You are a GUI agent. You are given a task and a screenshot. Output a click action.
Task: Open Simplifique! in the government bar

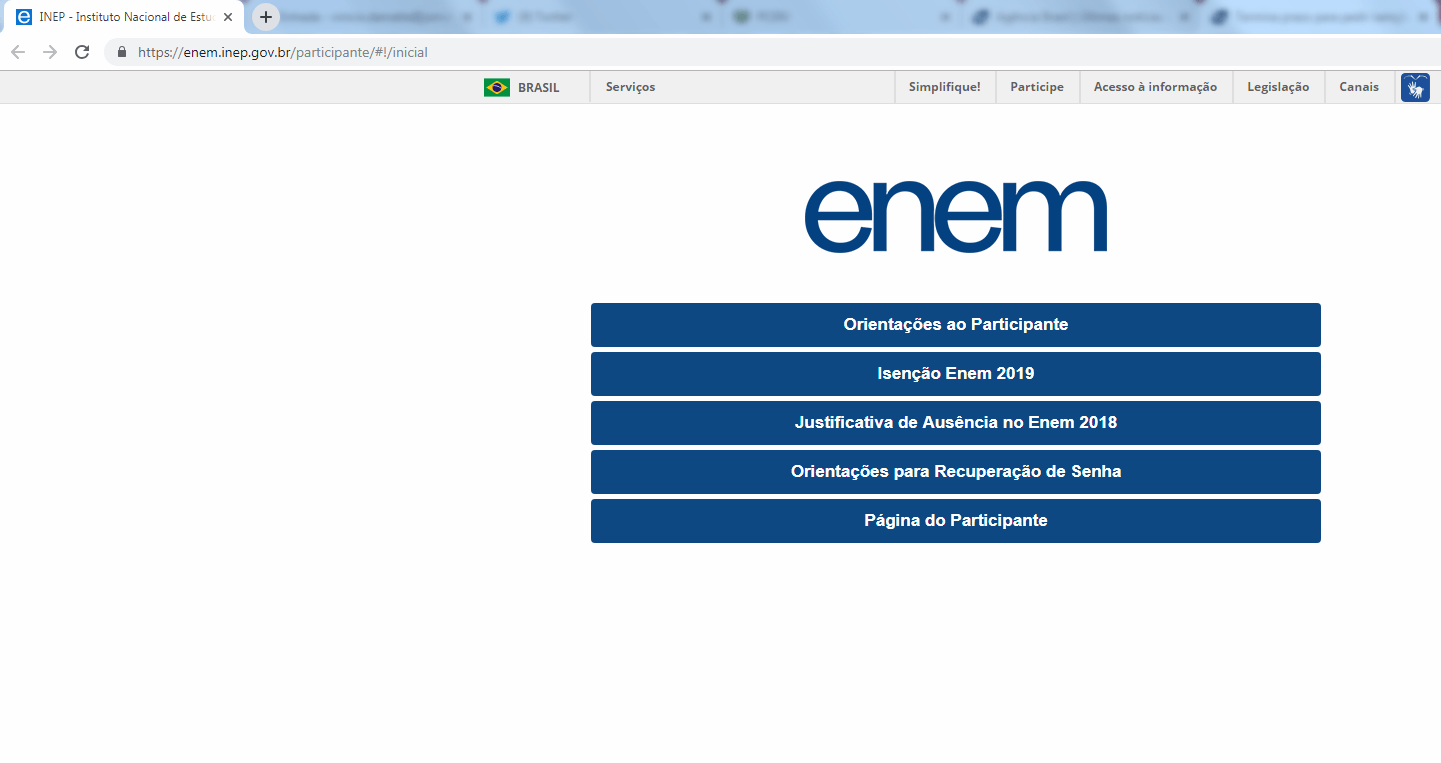point(944,87)
